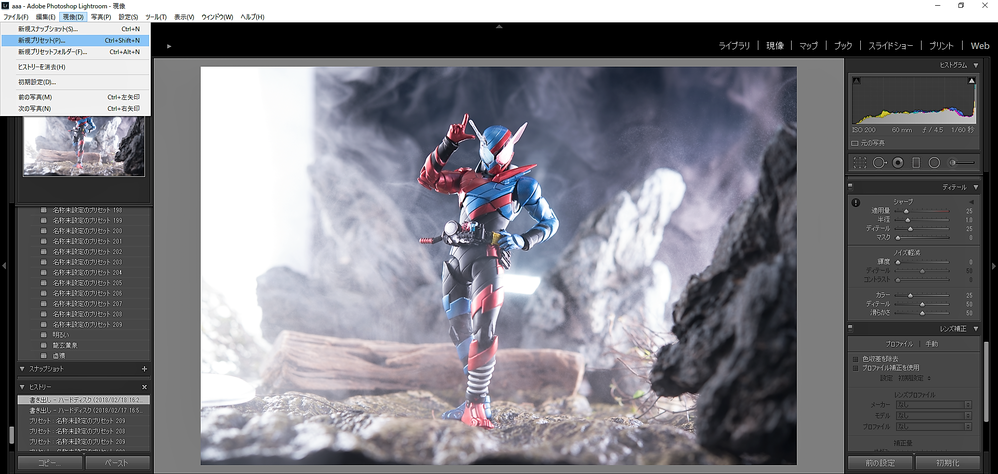Clear the history with X icon
The width and height of the screenshot is (998, 474).
click(144, 387)
